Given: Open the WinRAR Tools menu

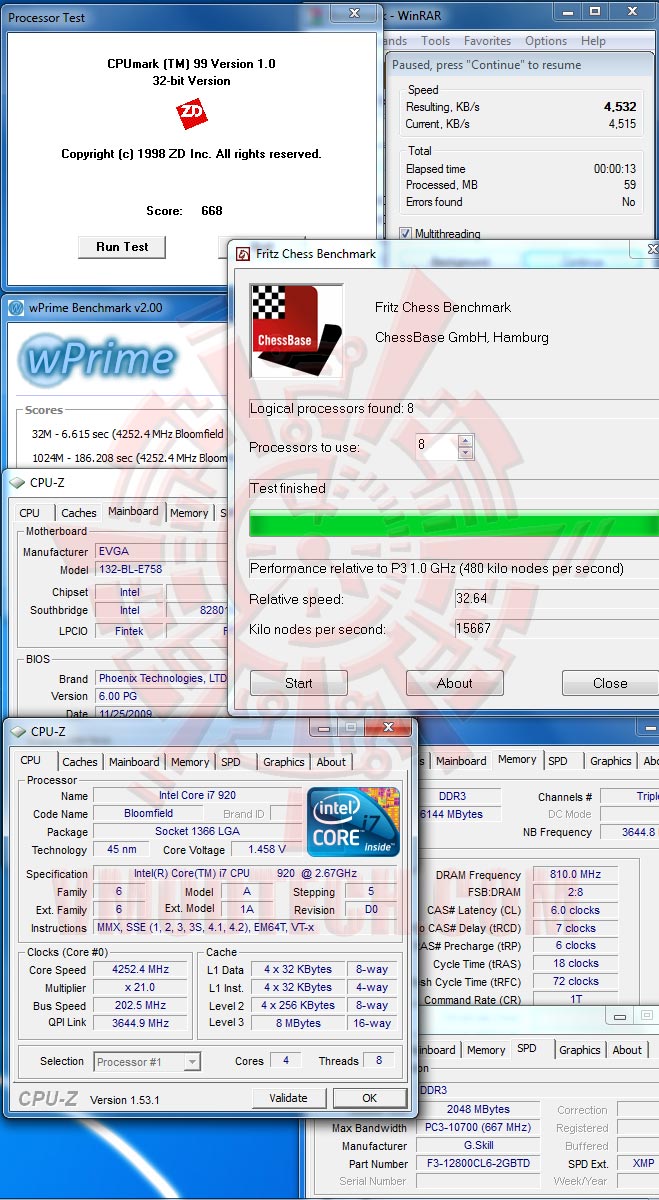Looking at the screenshot, I should coord(435,41).
